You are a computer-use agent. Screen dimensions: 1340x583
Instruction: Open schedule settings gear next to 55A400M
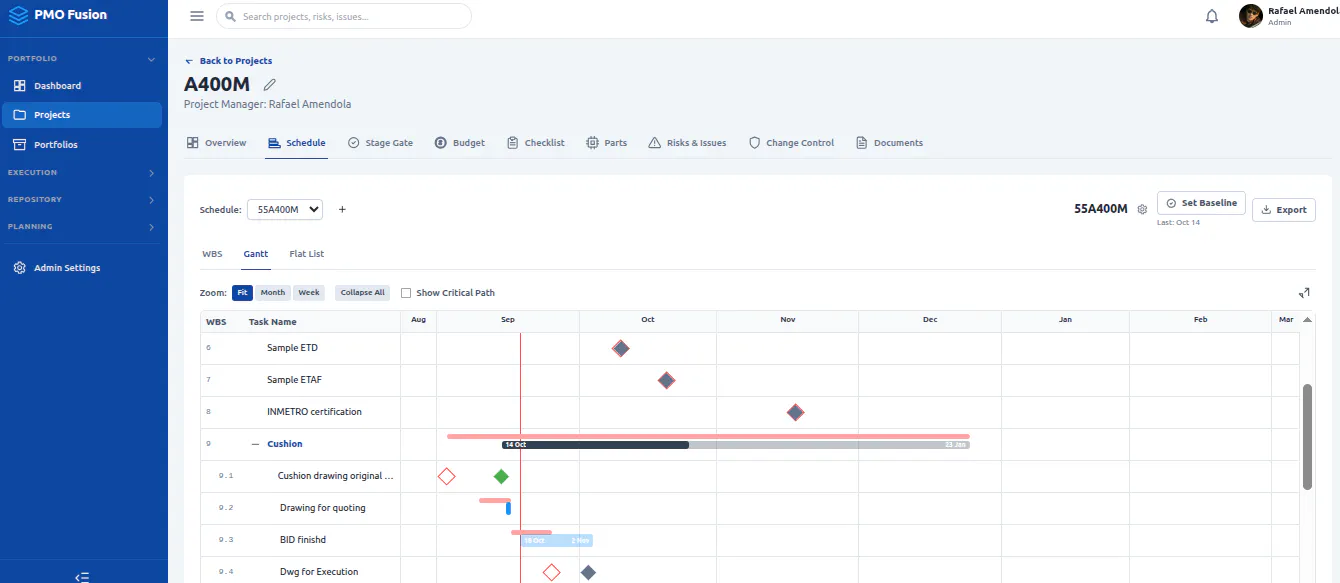(x=1142, y=210)
